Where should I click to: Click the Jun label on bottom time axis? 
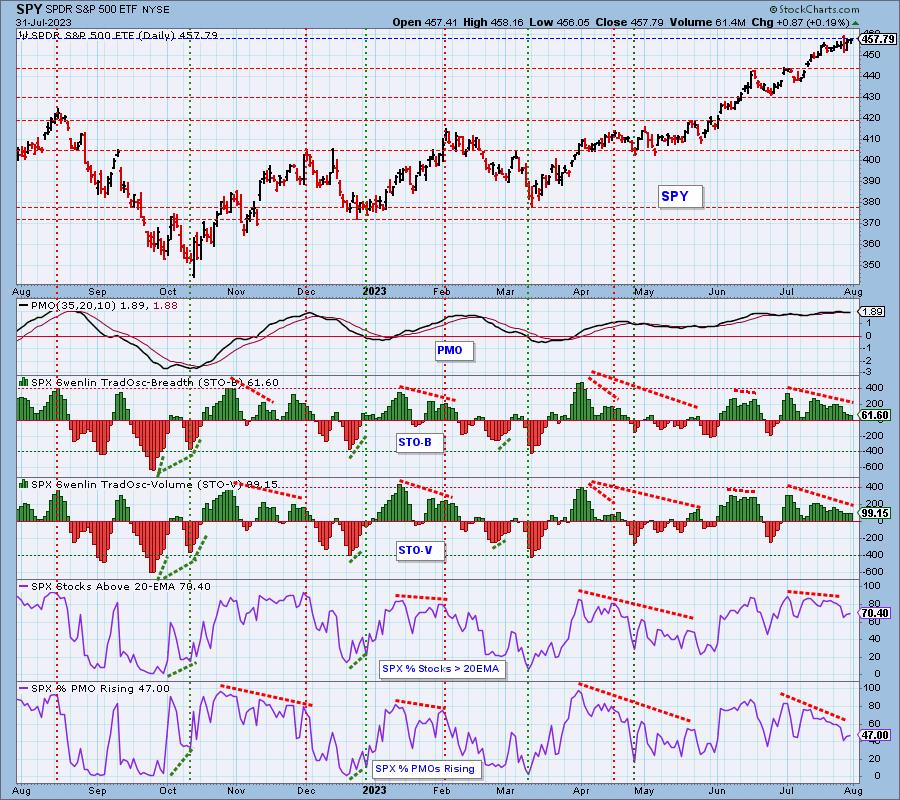coord(717,790)
